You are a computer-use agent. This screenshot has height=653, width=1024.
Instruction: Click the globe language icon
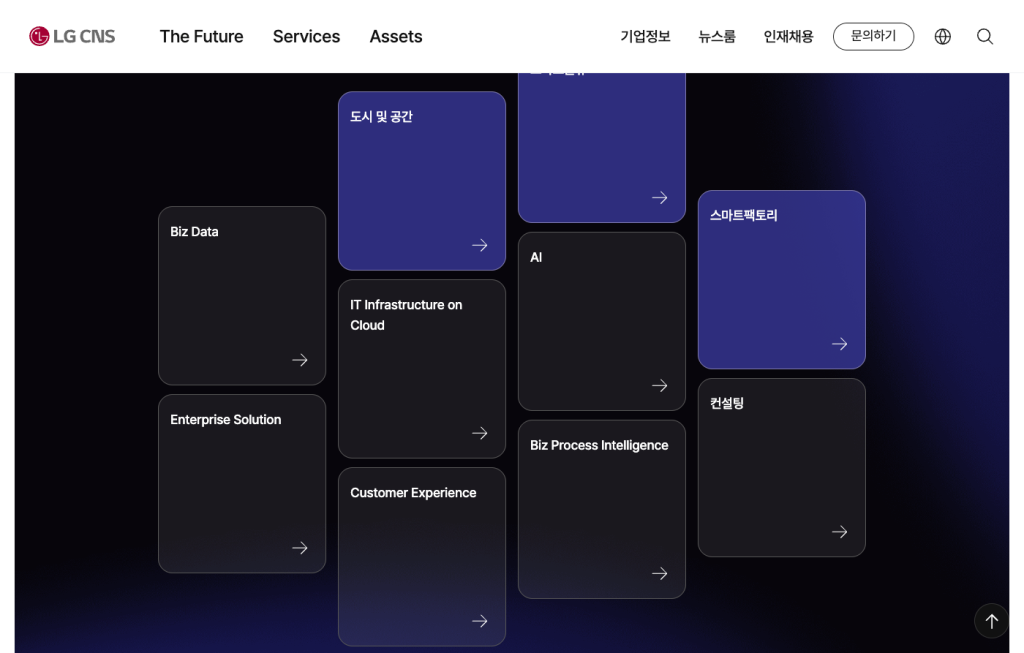[943, 36]
